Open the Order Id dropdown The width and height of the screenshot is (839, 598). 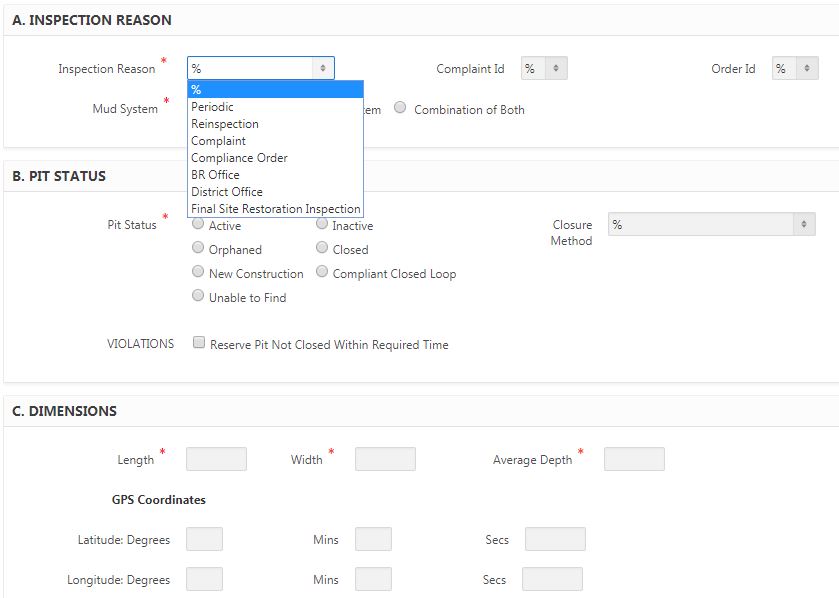pyautogui.click(x=794, y=69)
